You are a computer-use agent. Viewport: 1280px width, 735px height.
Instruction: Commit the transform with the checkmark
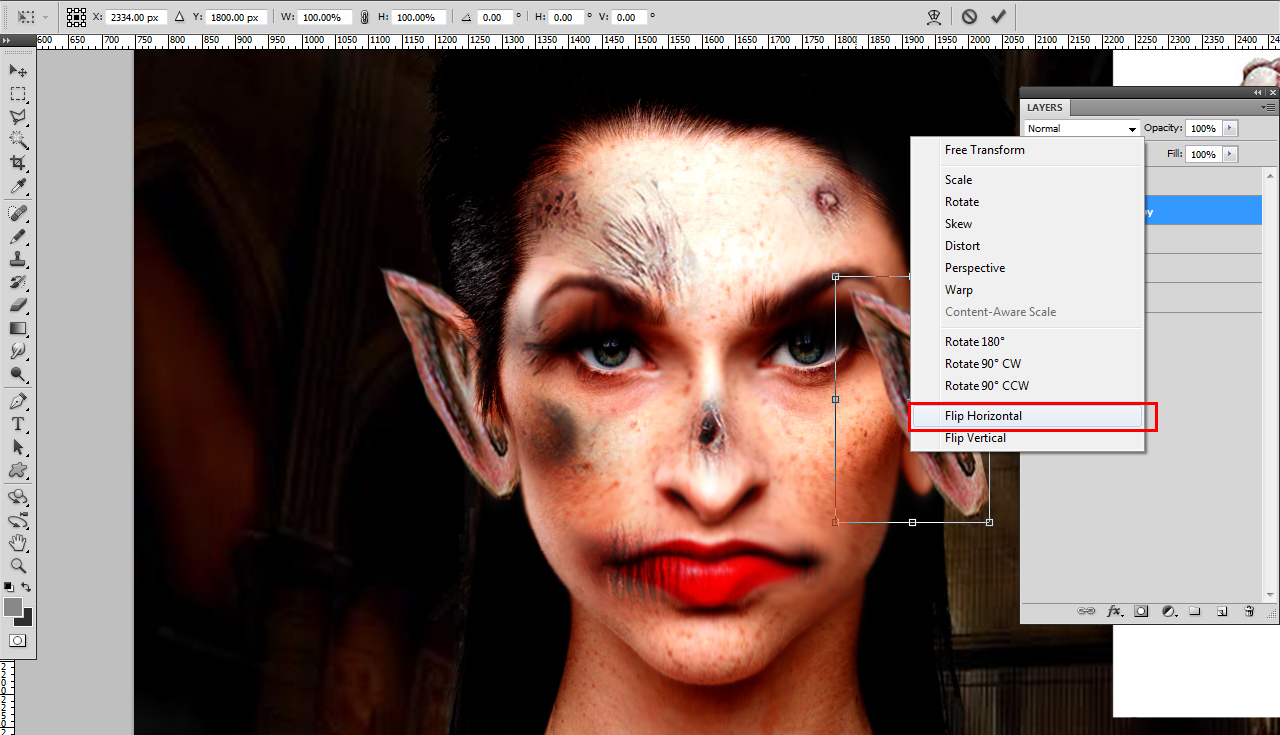pos(998,17)
